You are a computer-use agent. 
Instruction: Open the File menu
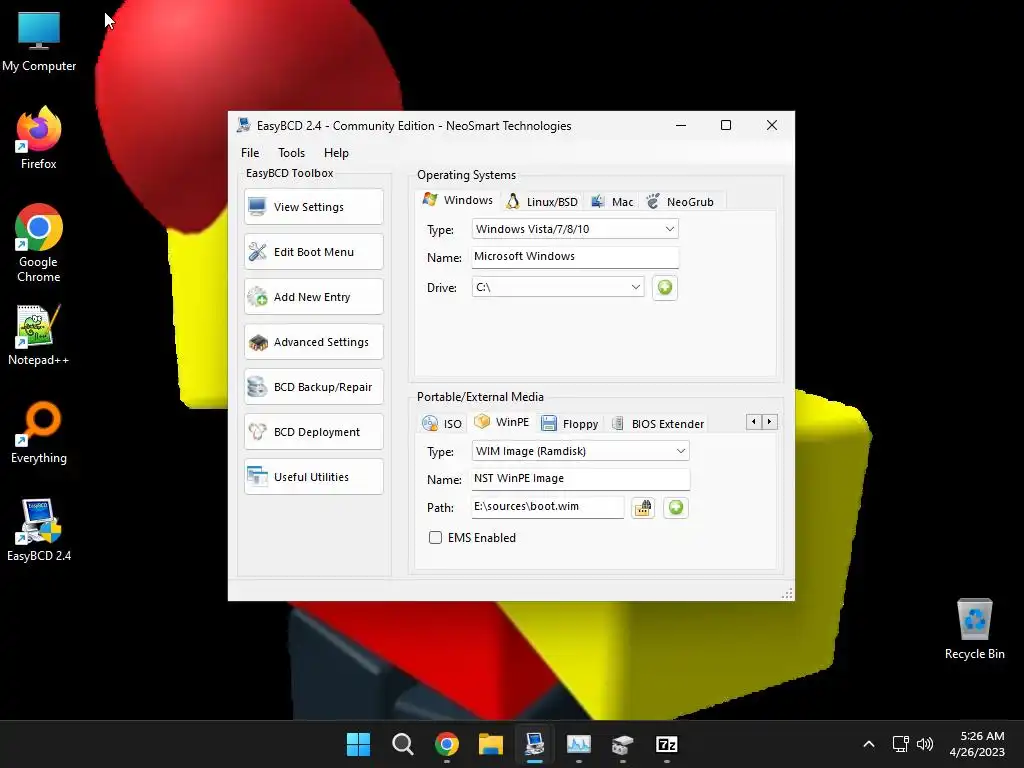[250, 153]
